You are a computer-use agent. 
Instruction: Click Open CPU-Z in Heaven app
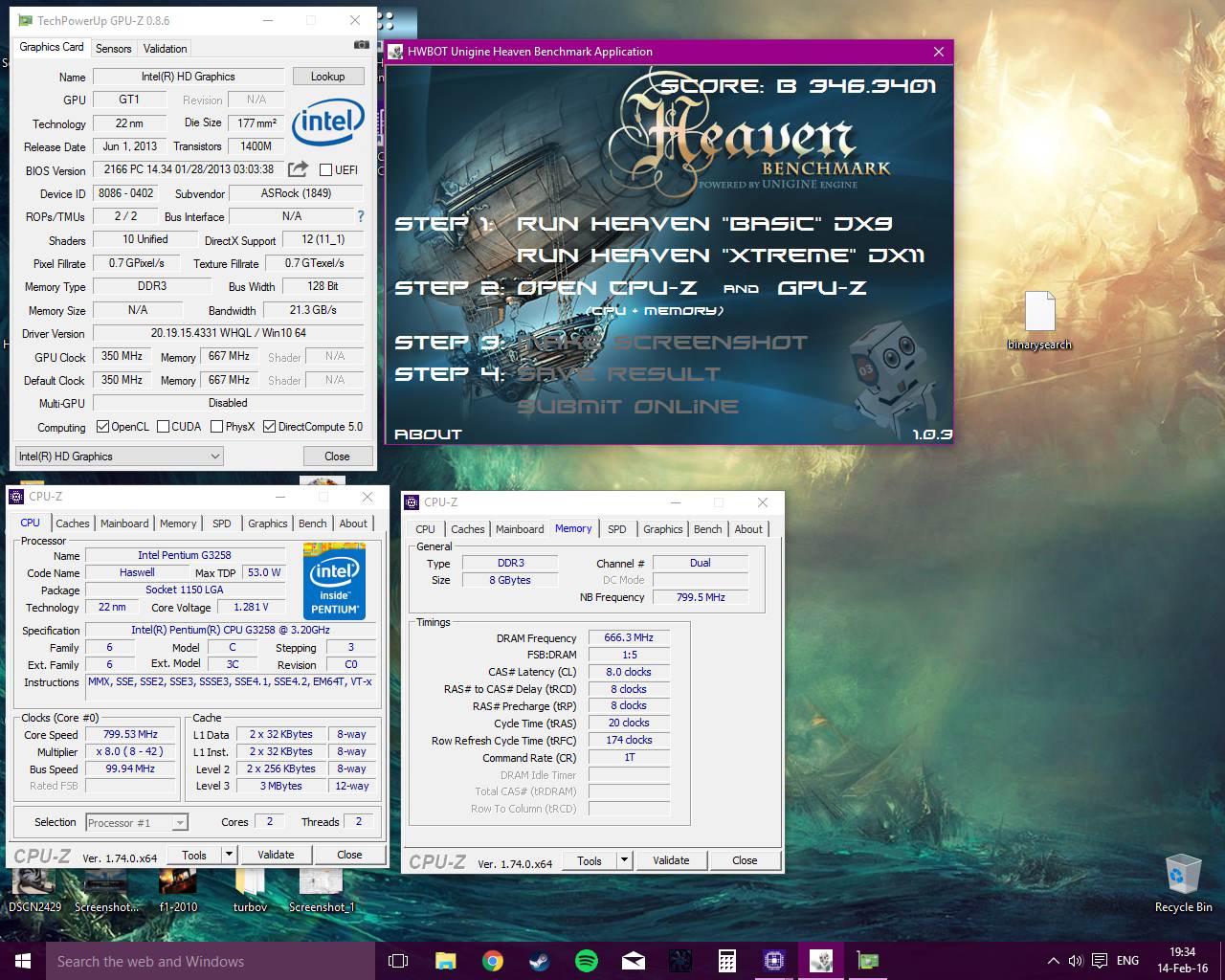pos(607,288)
